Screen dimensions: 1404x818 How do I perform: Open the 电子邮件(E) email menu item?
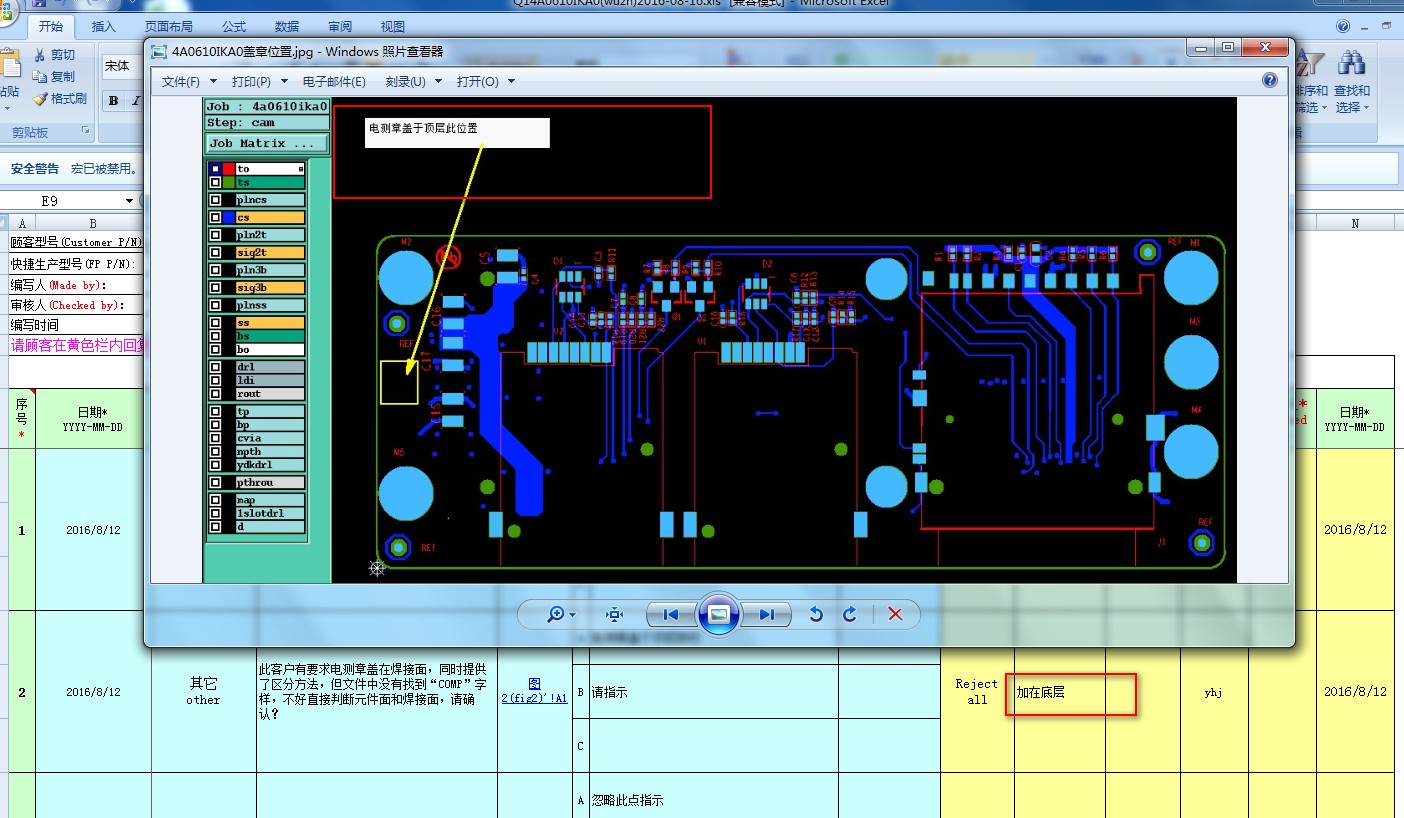(x=334, y=81)
